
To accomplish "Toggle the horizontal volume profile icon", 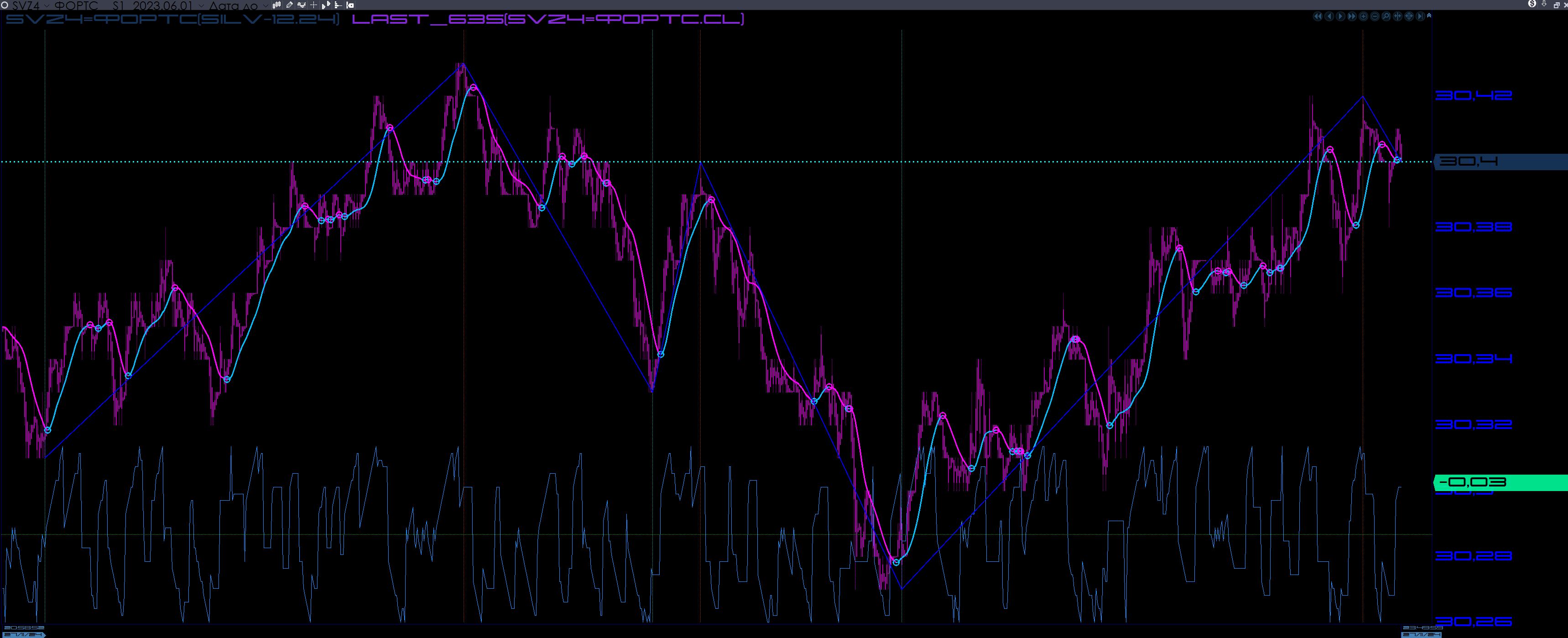I will point(338,5).
